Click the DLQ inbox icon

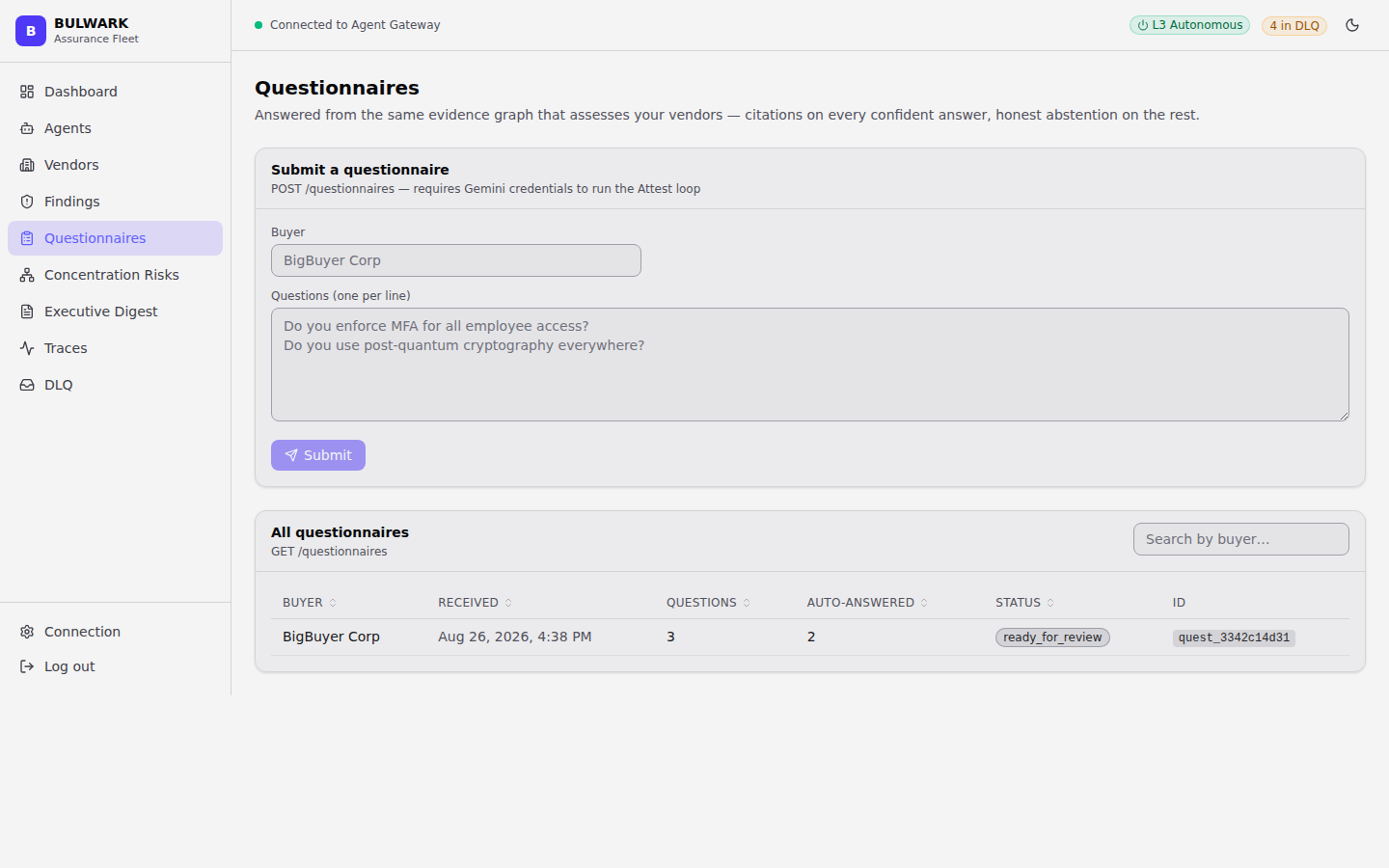27,385
